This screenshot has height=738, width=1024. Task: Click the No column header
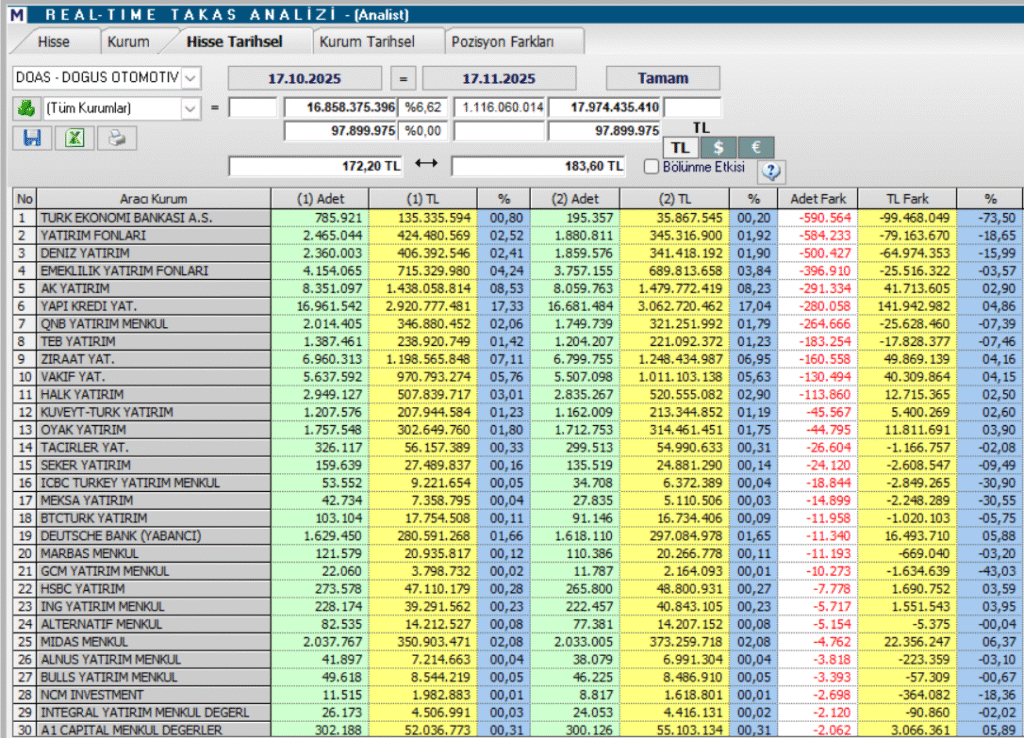tap(25, 199)
